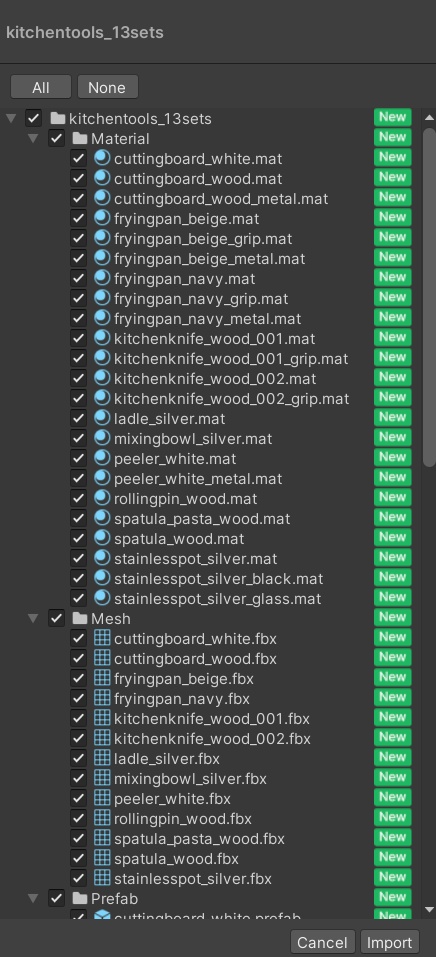Click the None selection button

[x=107, y=87]
